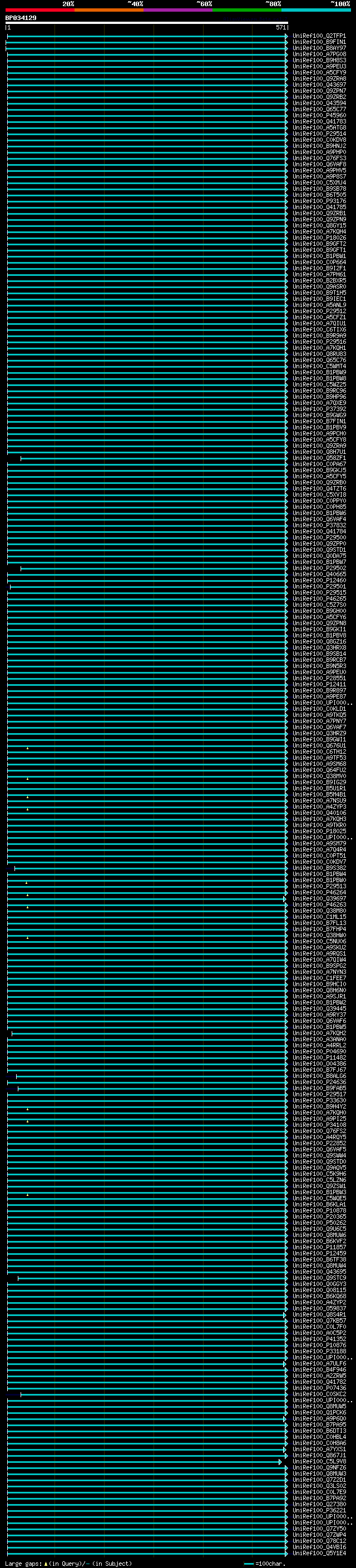Viewport: 356px width, 1568px height.
Task: Click label UniRef100_P36221
Action: click(319, 1510)
